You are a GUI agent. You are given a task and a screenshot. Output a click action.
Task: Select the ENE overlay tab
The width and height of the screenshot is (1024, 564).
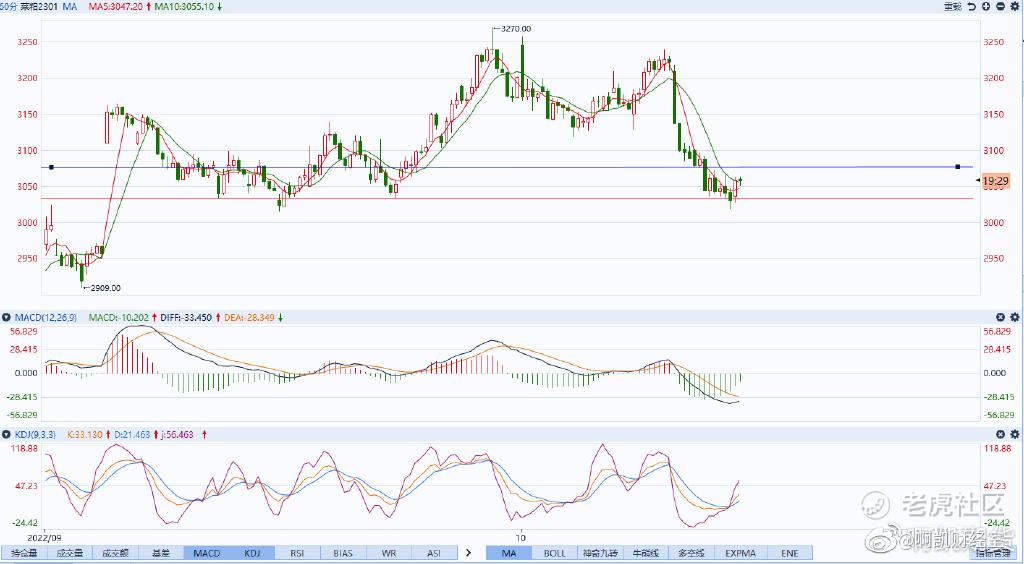[789, 553]
